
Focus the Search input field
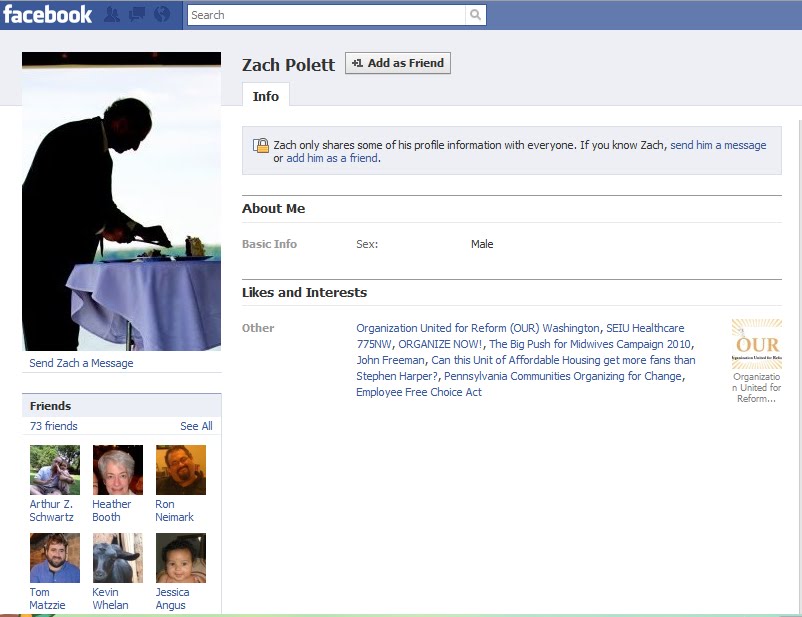326,15
